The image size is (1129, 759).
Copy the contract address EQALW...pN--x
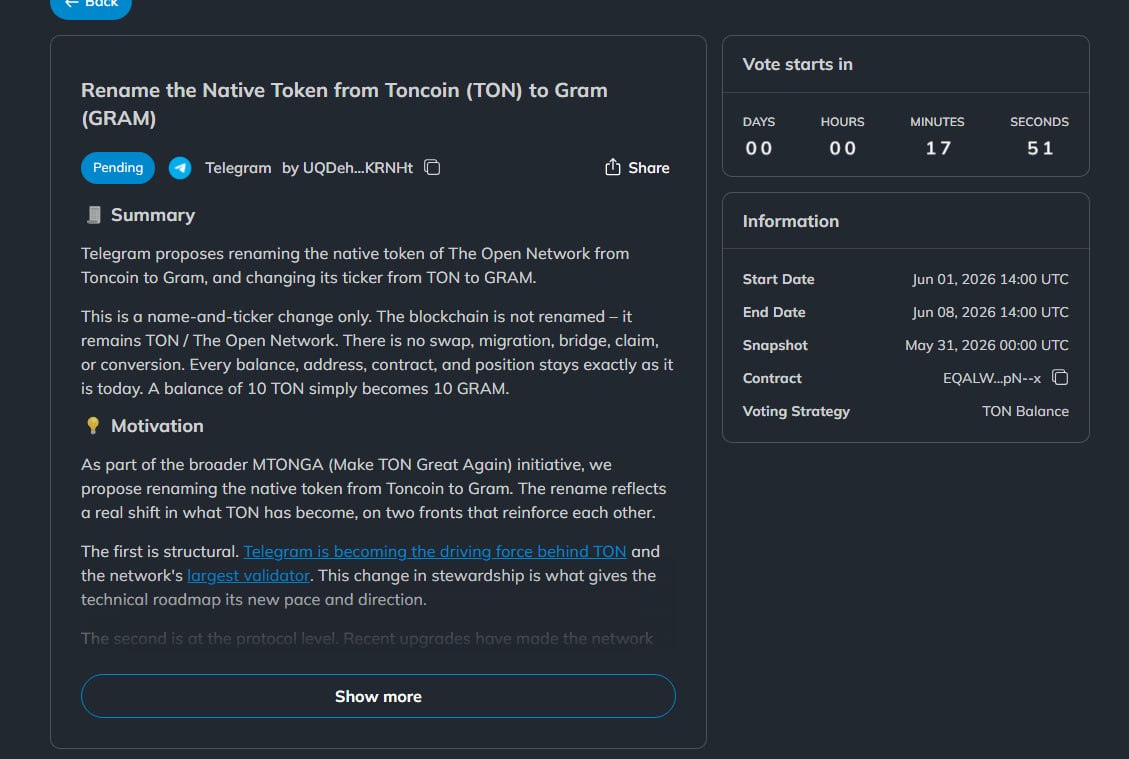pos(1060,377)
